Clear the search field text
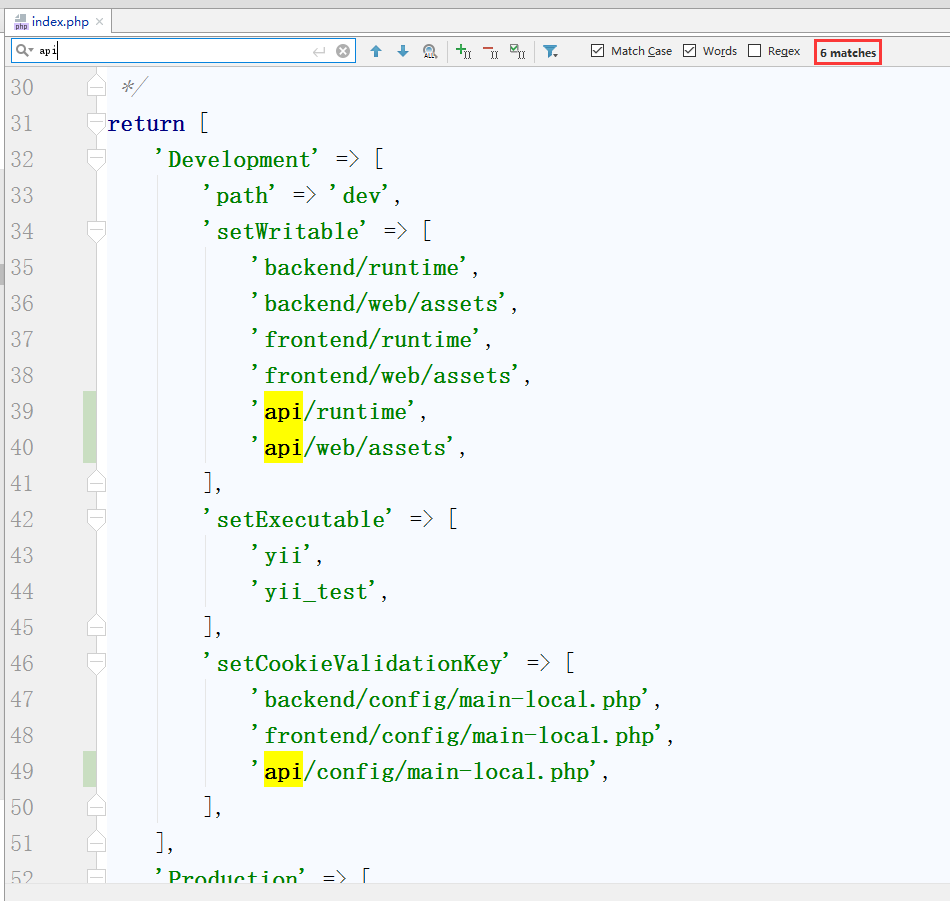The height and width of the screenshot is (901, 950). tap(343, 51)
